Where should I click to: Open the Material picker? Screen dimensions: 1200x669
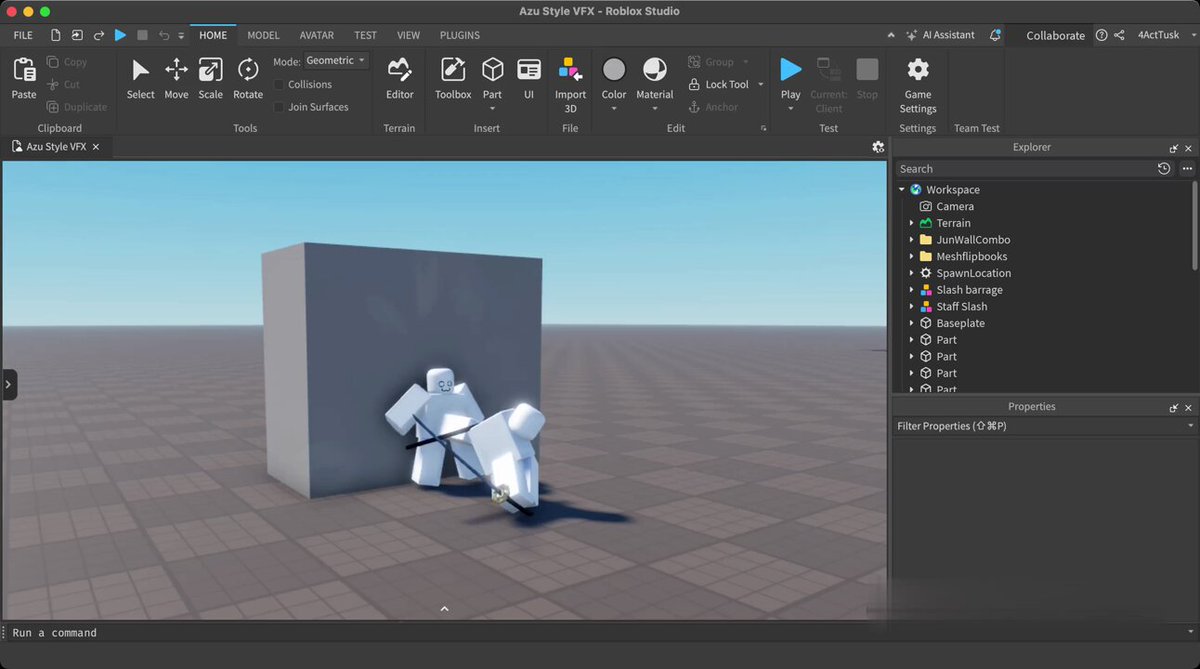655,83
